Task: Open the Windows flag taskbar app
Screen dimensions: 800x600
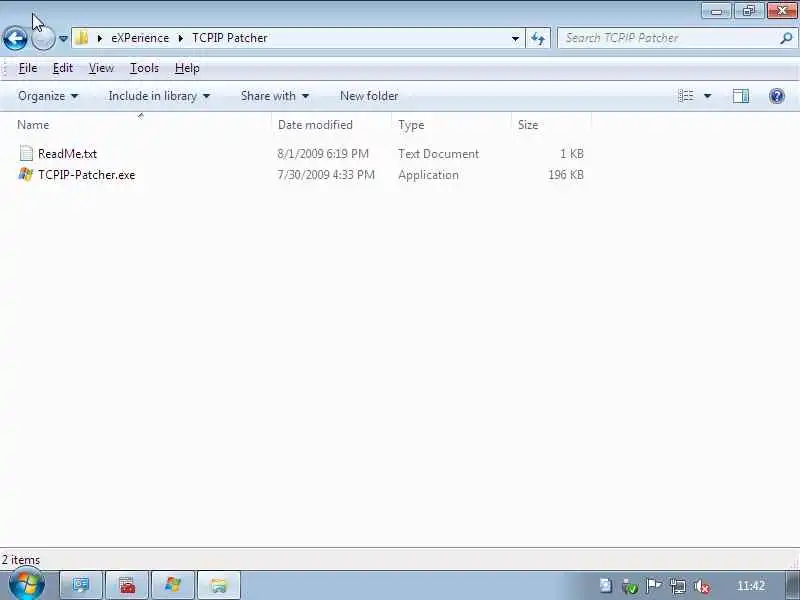Action: 173,585
